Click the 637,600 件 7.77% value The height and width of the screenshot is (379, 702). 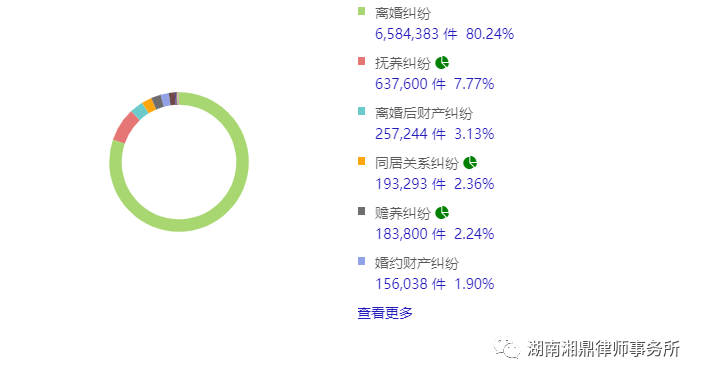pyautogui.click(x=434, y=84)
